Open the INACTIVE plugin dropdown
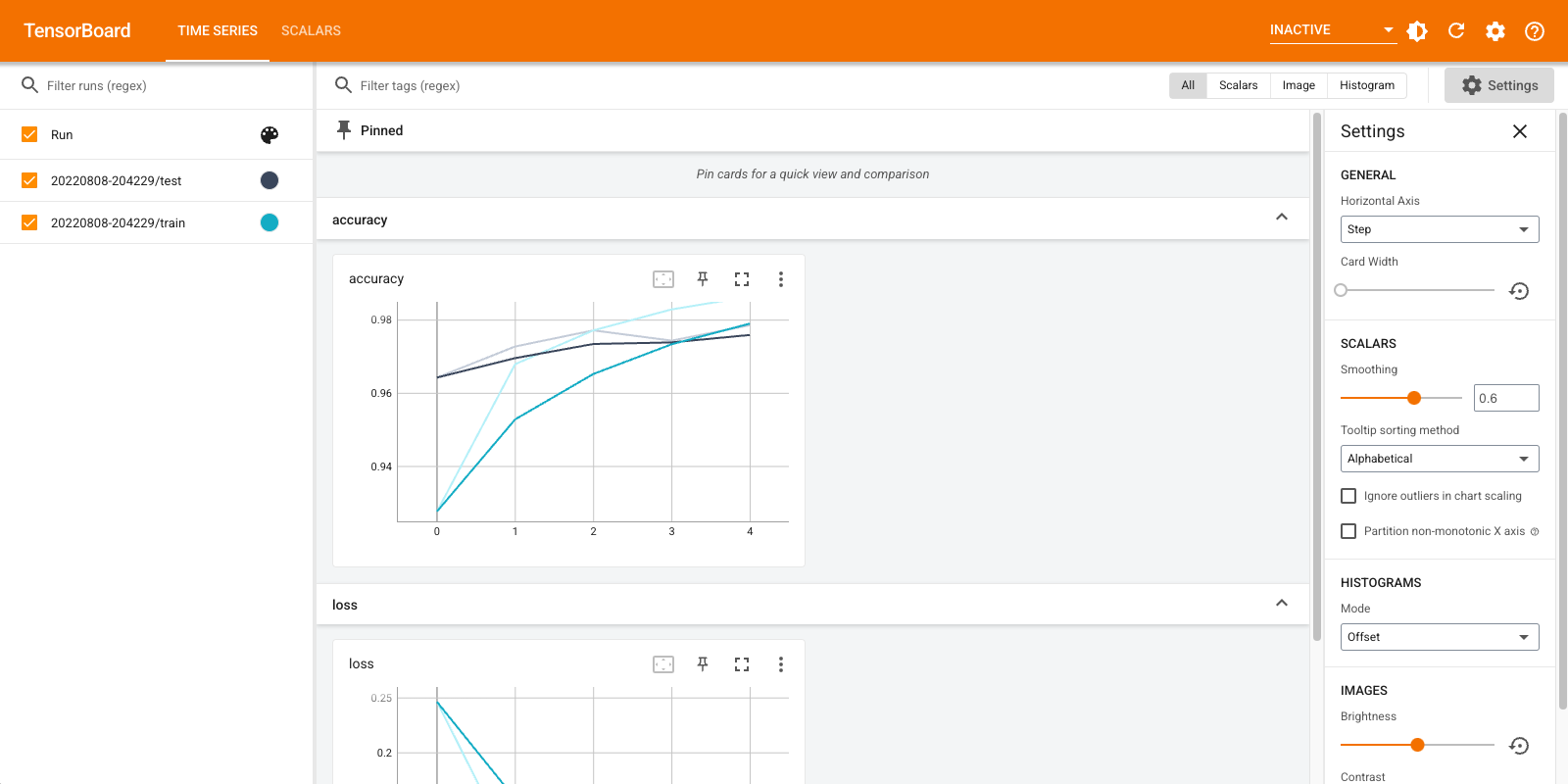This screenshot has width=1568, height=784. [x=1333, y=30]
